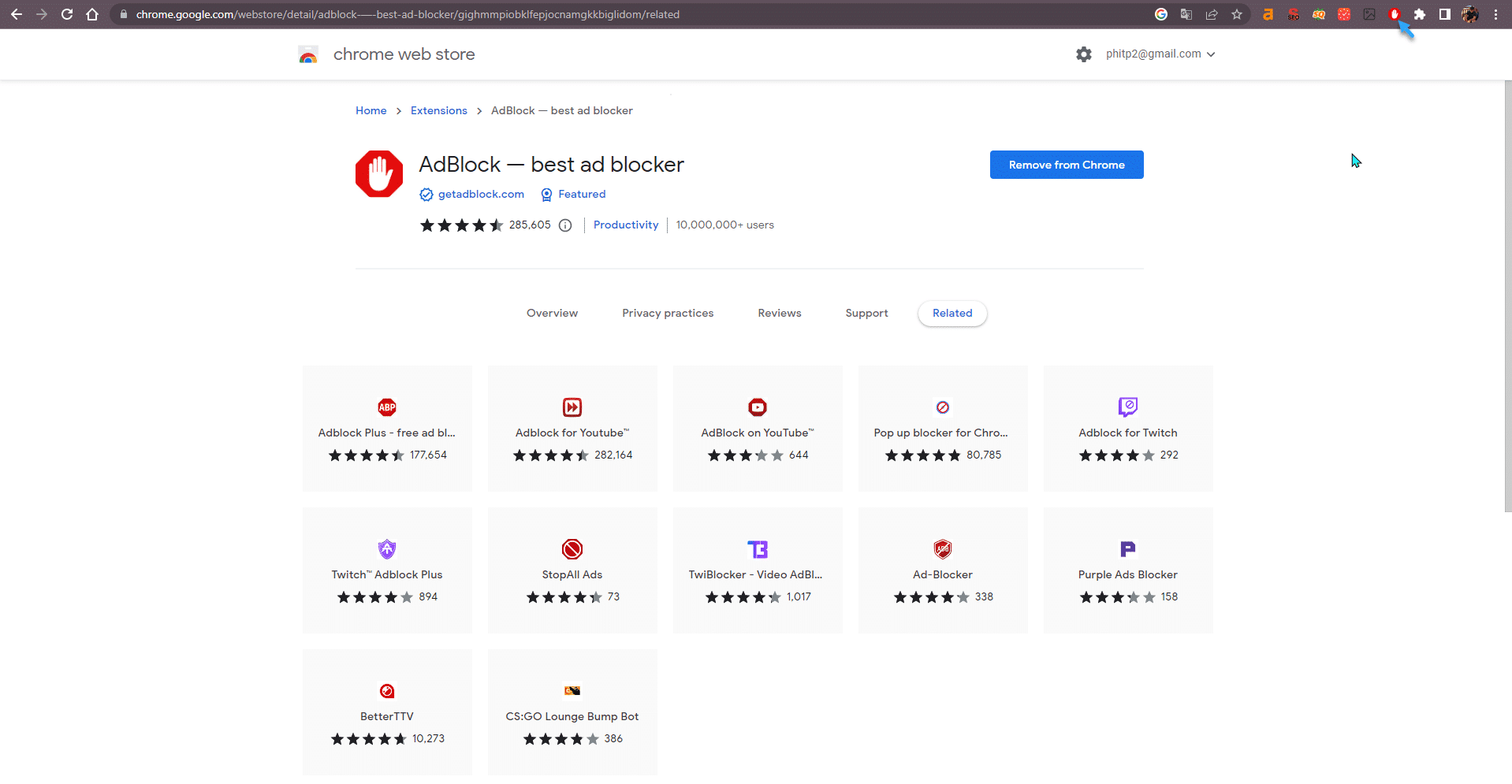1512x784 pixels.
Task: Open the Productivity category link
Action: [x=626, y=225]
